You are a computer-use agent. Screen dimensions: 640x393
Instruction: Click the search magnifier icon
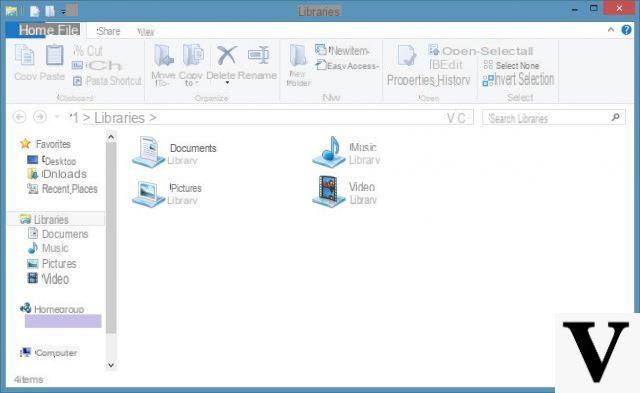point(616,118)
